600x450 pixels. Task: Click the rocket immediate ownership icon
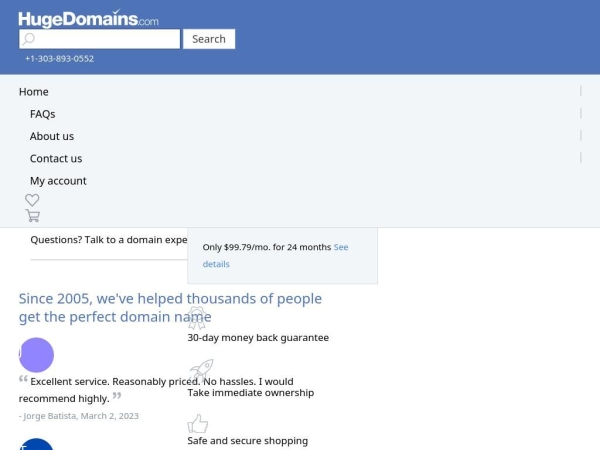pos(201,371)
